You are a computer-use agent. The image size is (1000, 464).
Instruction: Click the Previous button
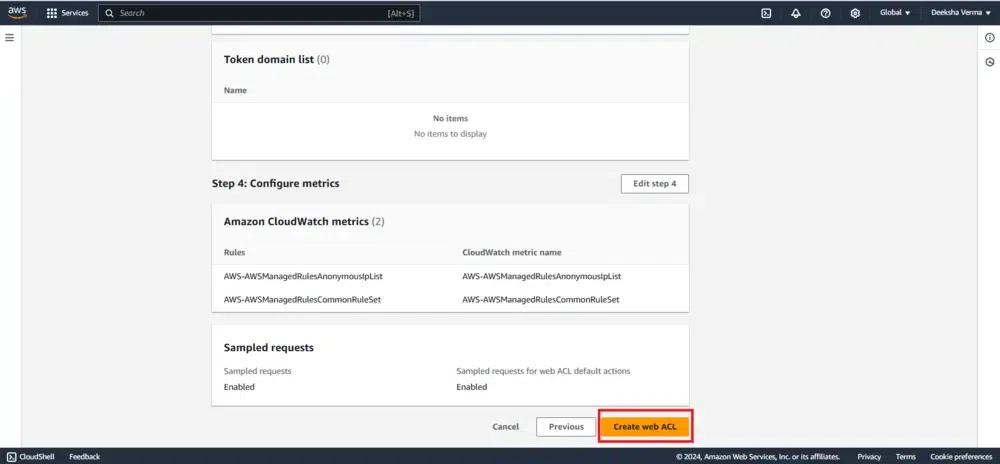click(566, 426)
